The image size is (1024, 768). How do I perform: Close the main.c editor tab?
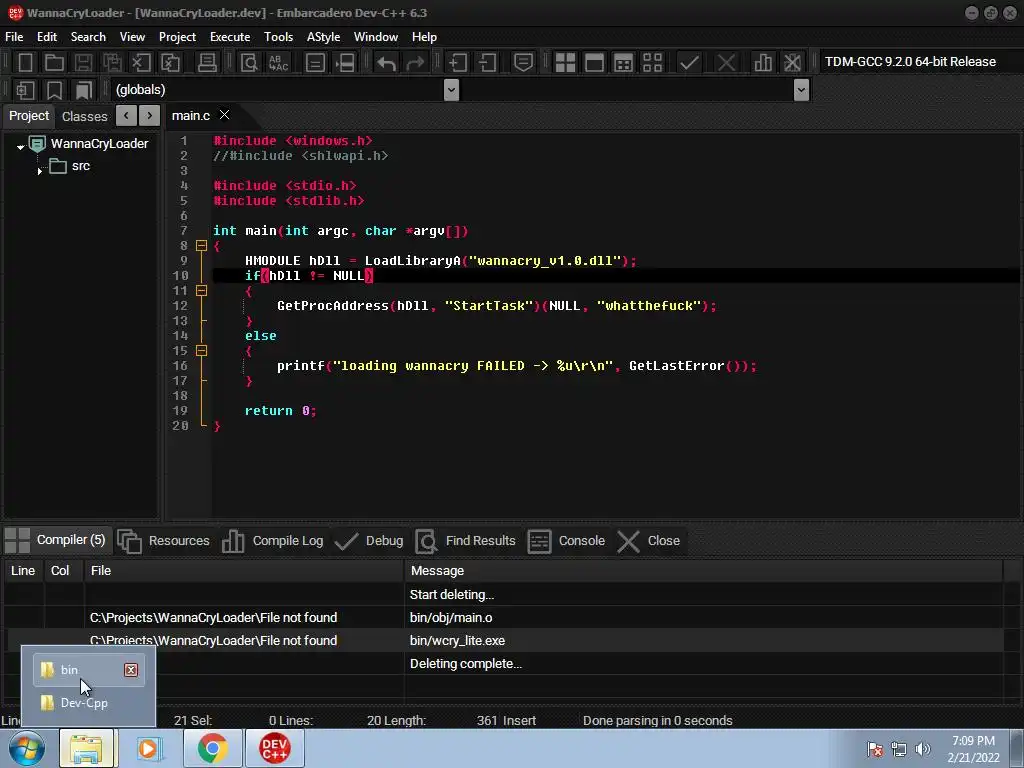pyautogui.click(x=224, y=115)
